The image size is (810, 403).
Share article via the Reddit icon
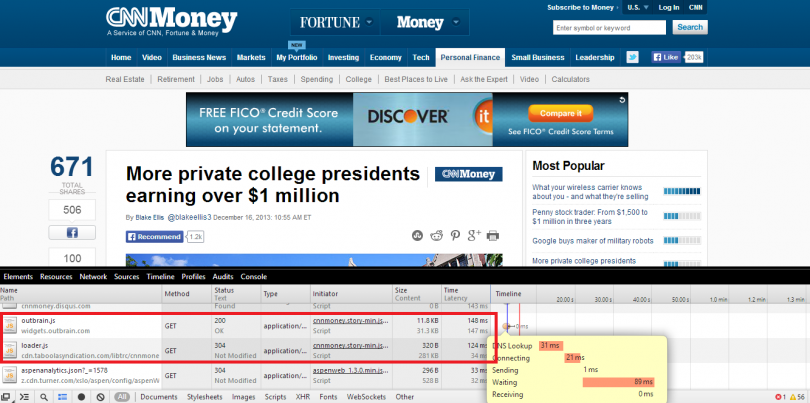coord(437,236)
